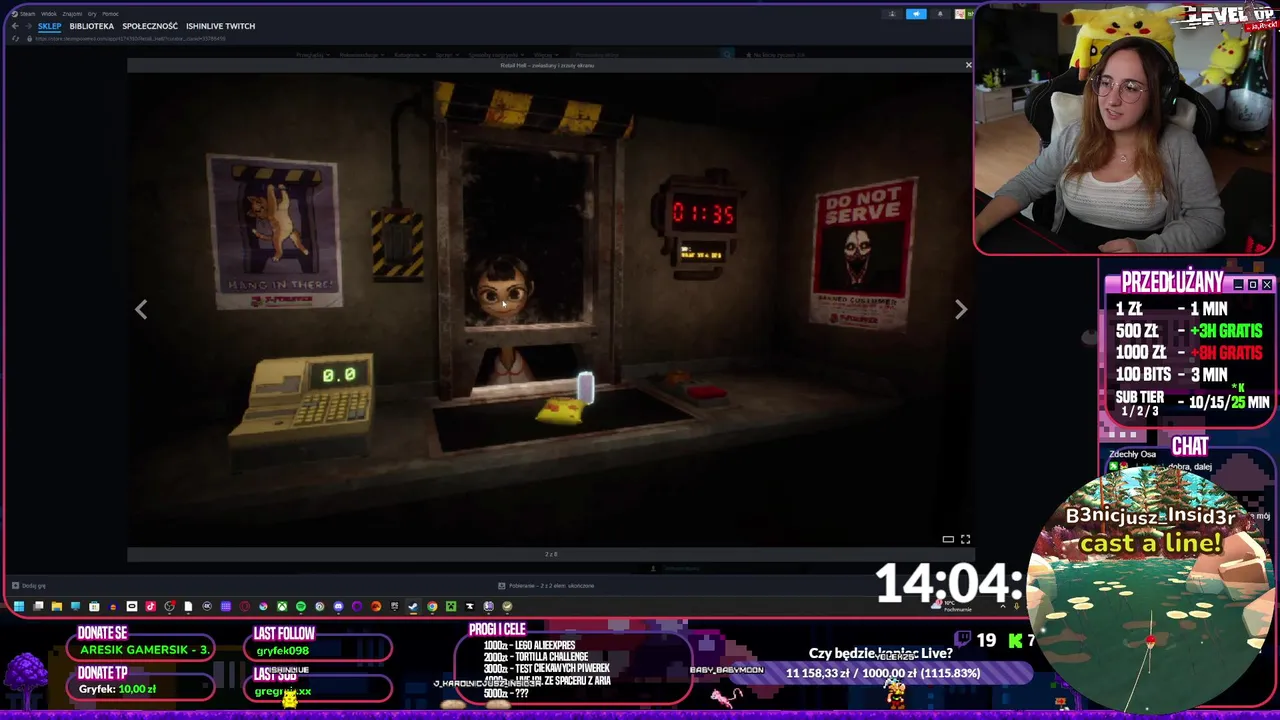The height and width of the screenshot is (720, 1280).
Task: Open Minecraft from the taskbar
Action: coord(451,606)
